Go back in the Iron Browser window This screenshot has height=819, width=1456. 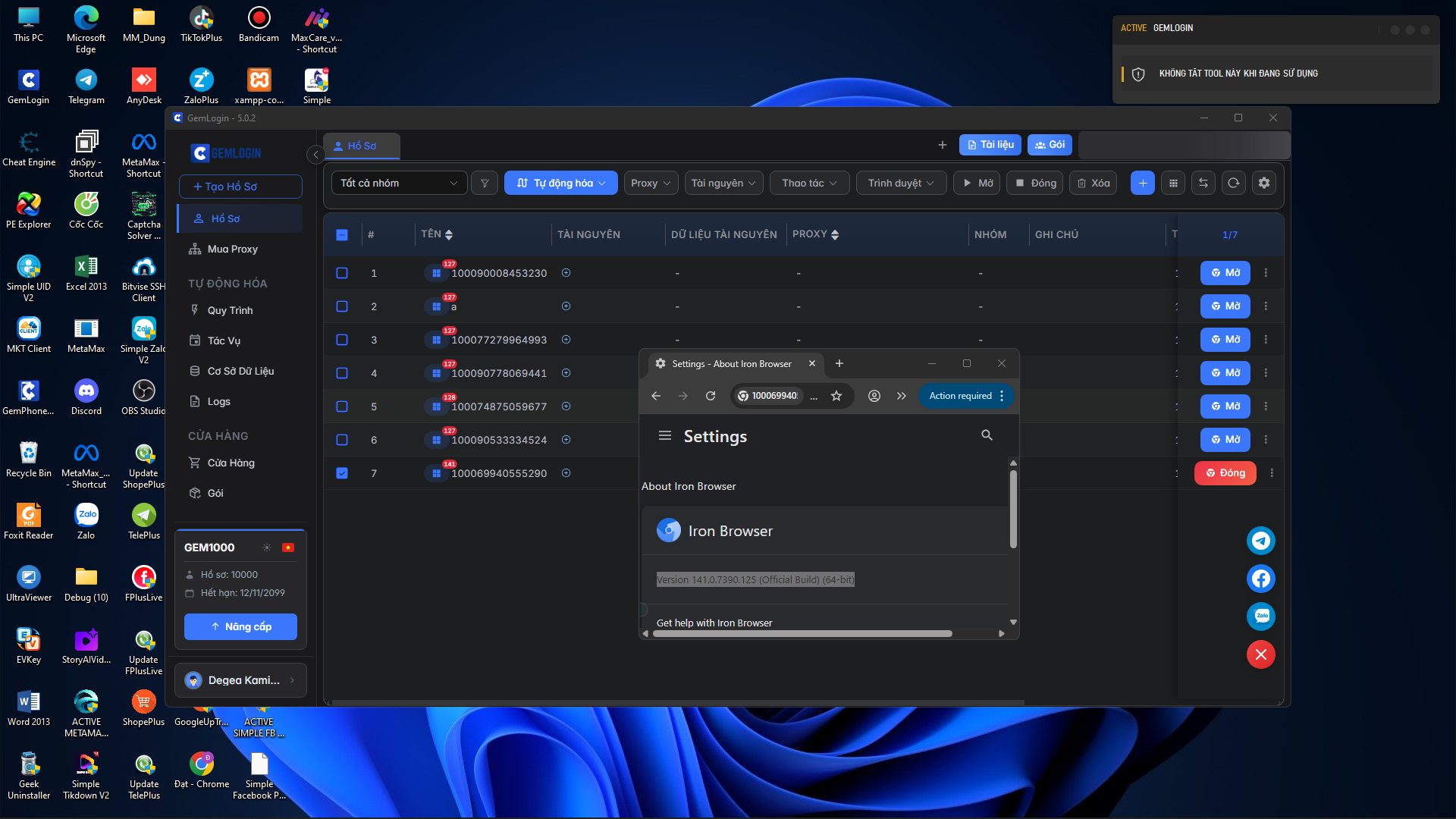click(656, 396)
